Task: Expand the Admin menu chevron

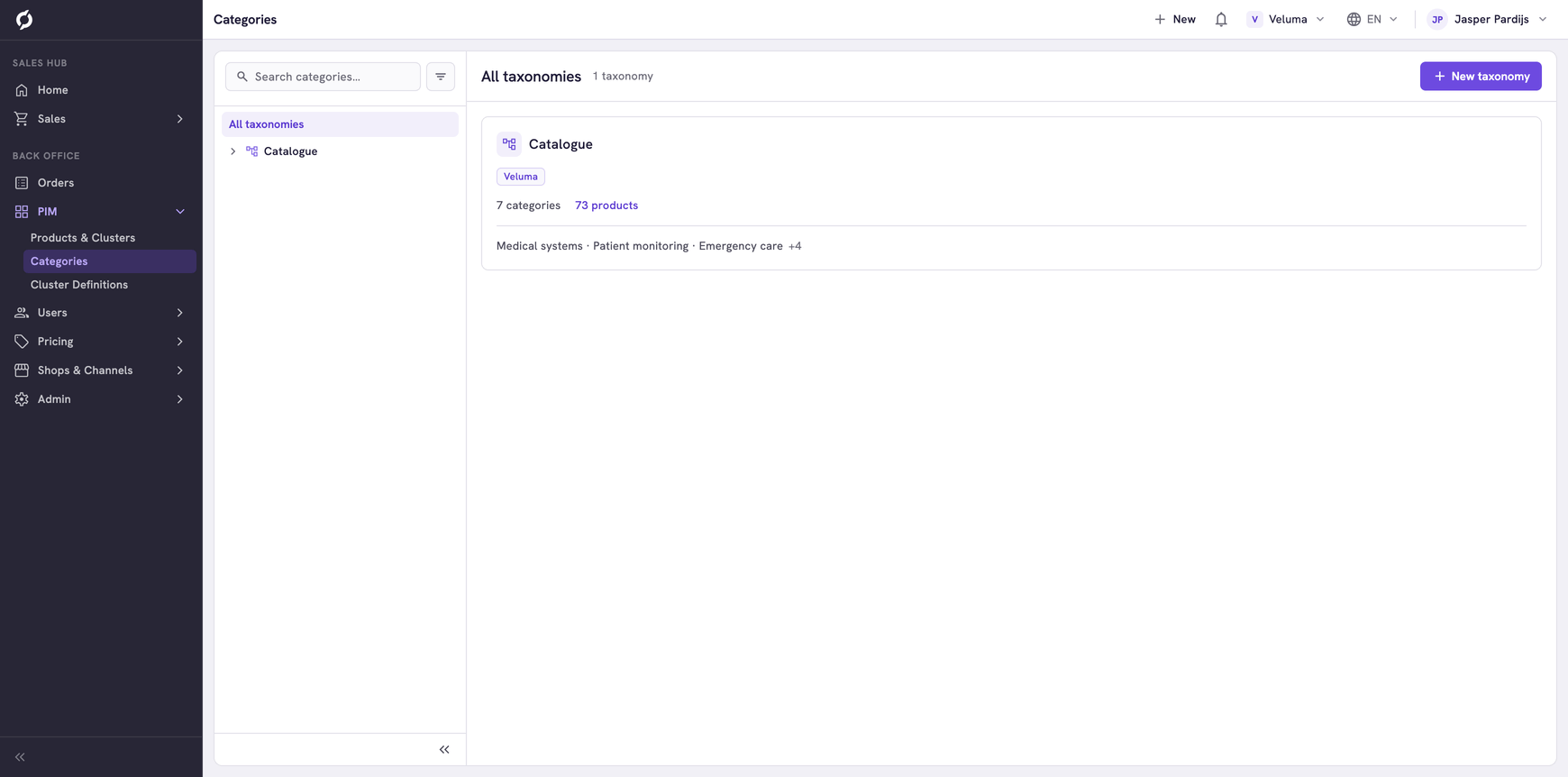Action: (180, 399)
